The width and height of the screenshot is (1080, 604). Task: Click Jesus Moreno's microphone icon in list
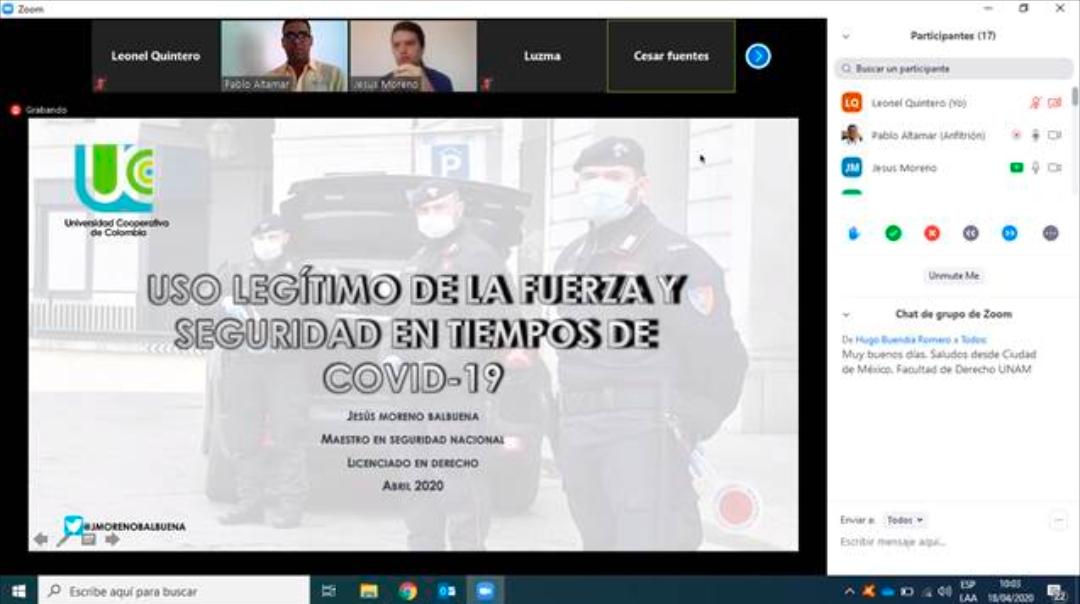pyautogui.click(x=1035, y=168)
